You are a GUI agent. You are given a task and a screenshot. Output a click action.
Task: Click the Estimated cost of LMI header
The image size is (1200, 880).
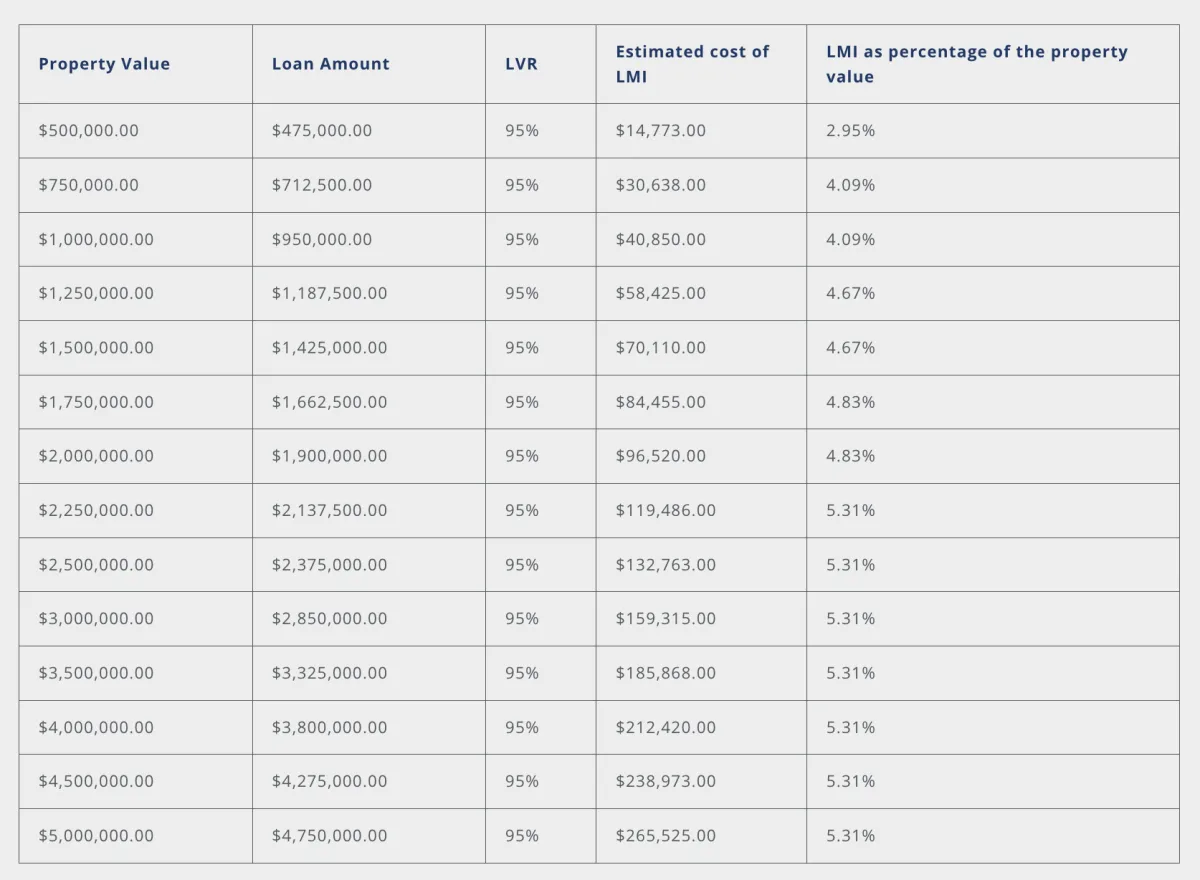(x=692, y=64)
